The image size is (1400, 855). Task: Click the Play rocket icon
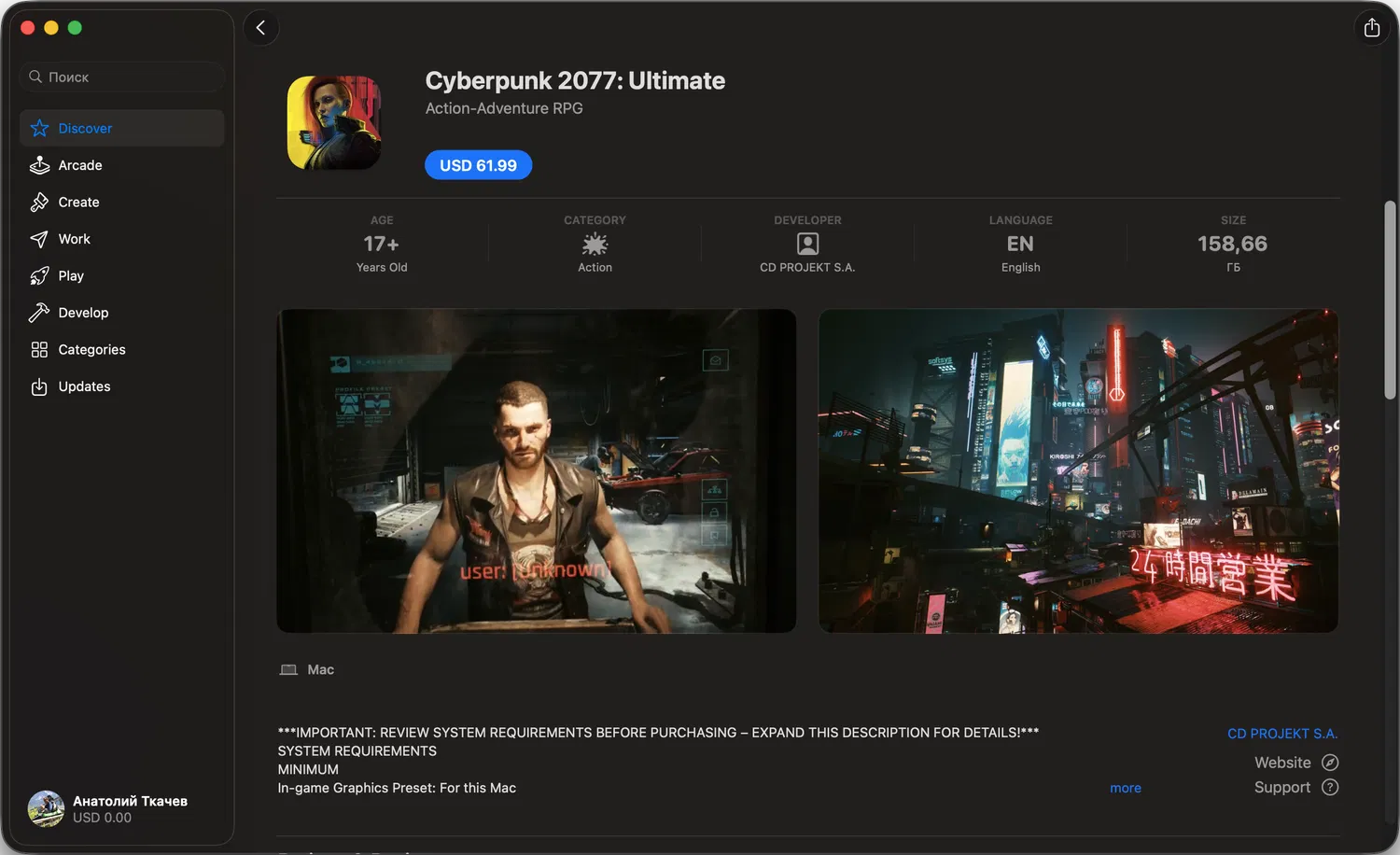pos(39,275)
